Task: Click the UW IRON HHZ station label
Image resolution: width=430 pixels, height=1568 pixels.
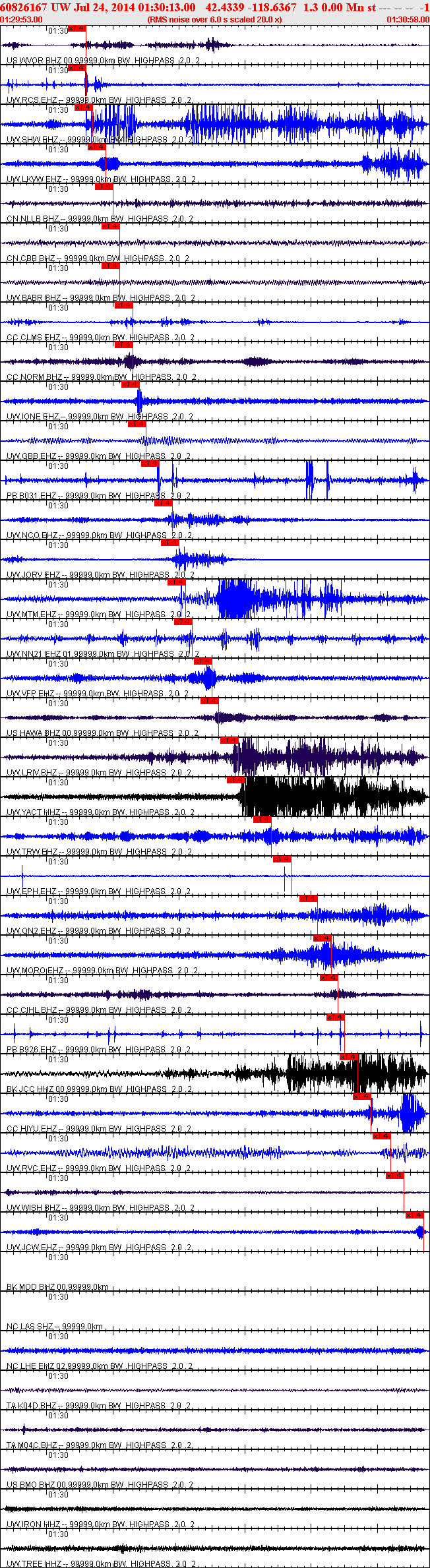Action: click(x=100, y=1524)
